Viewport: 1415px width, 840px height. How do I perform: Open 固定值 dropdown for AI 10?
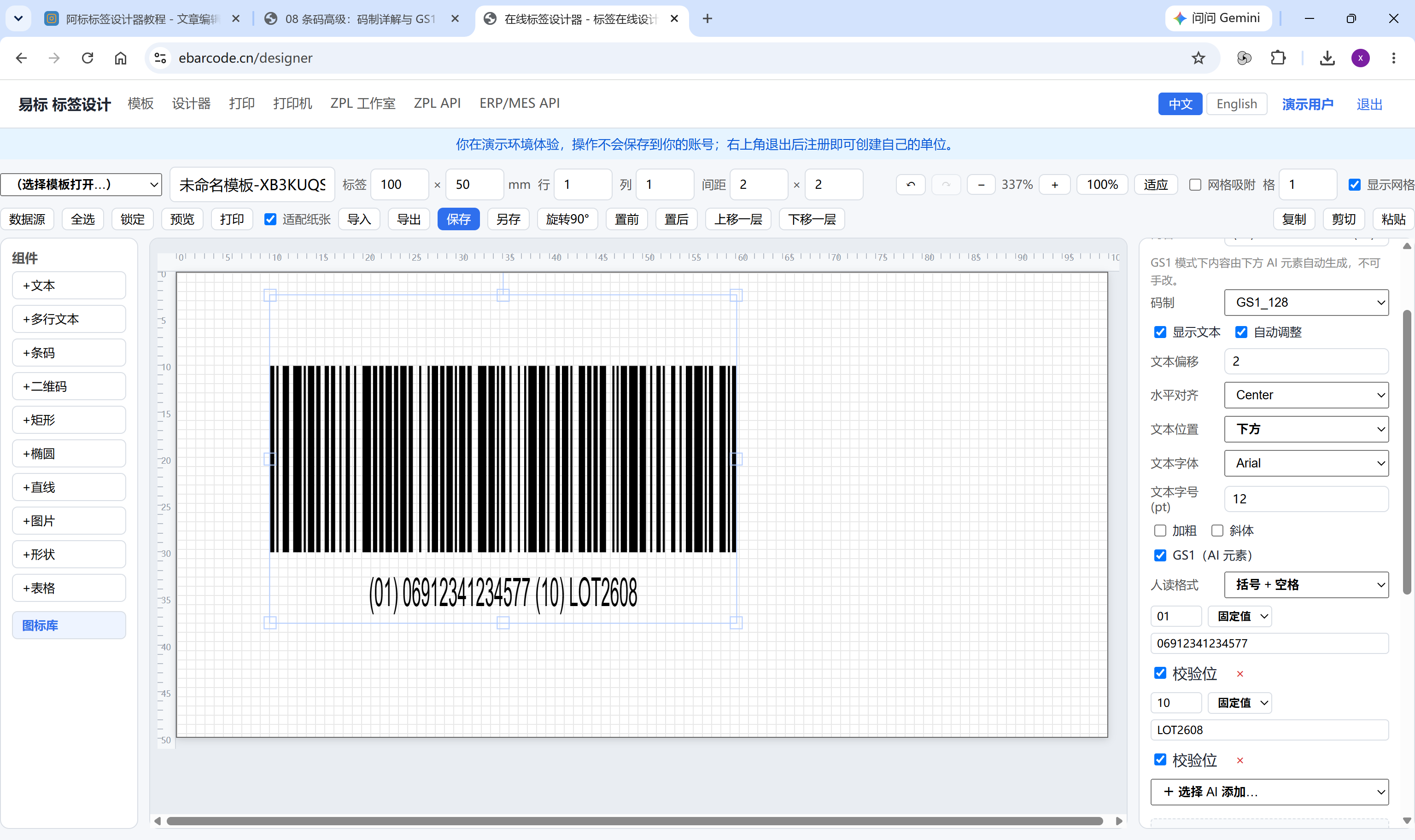1240,703
